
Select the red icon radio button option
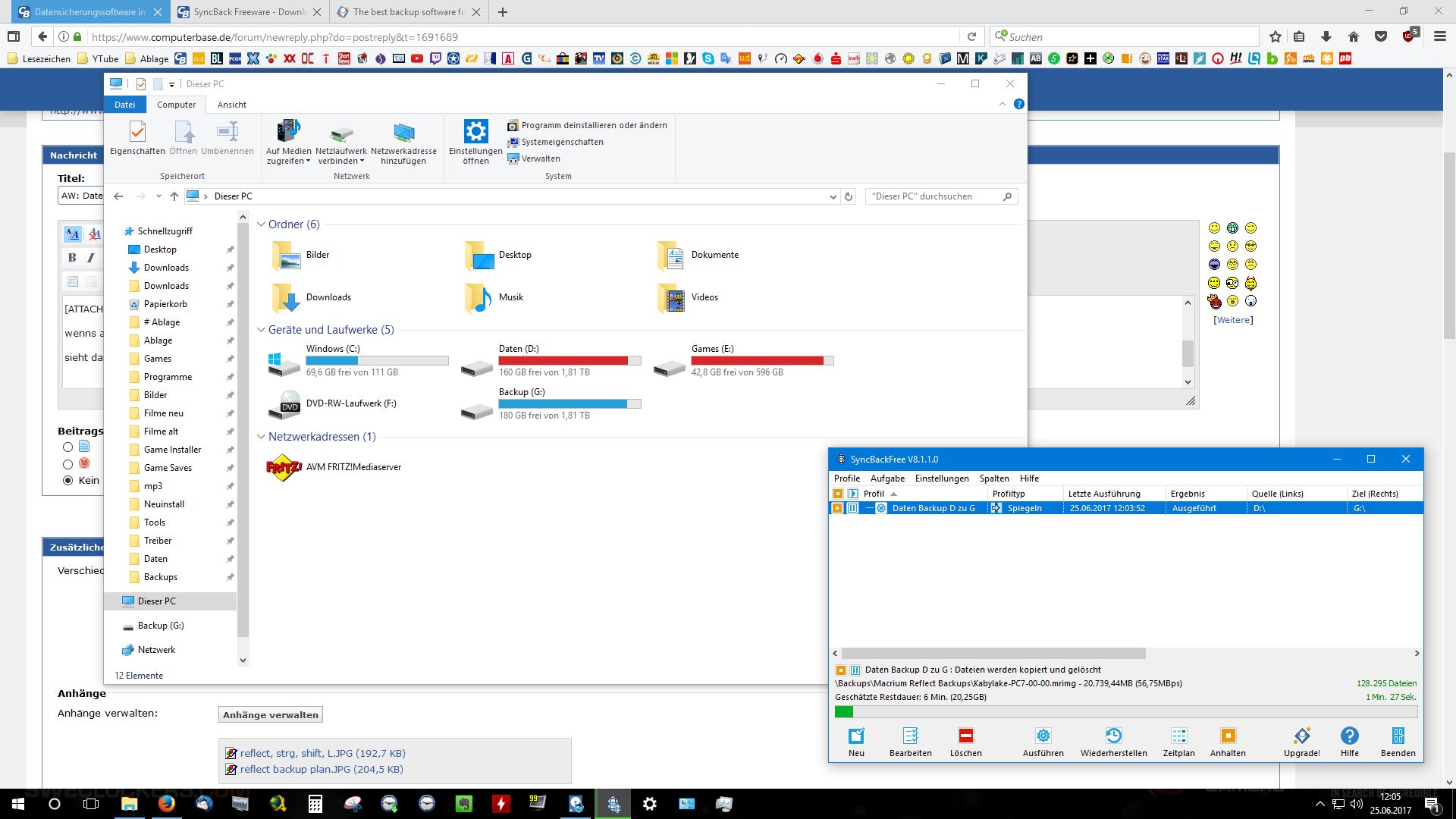68,463
